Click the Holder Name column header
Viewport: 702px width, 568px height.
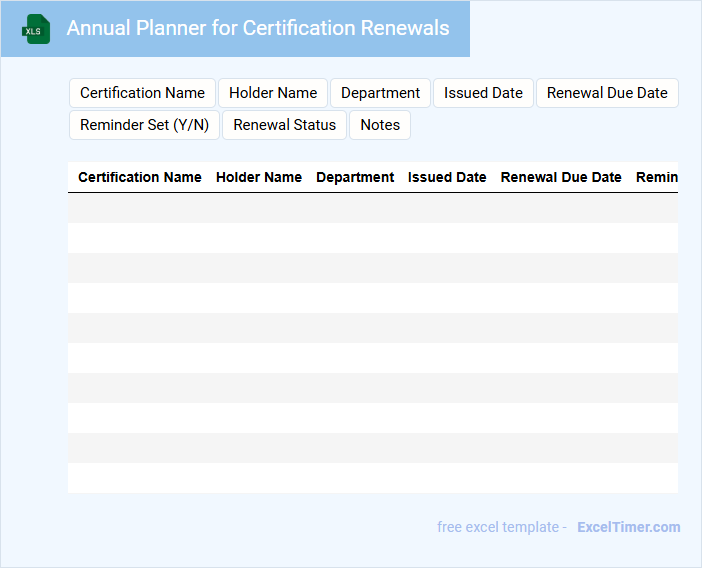point(259,177)
